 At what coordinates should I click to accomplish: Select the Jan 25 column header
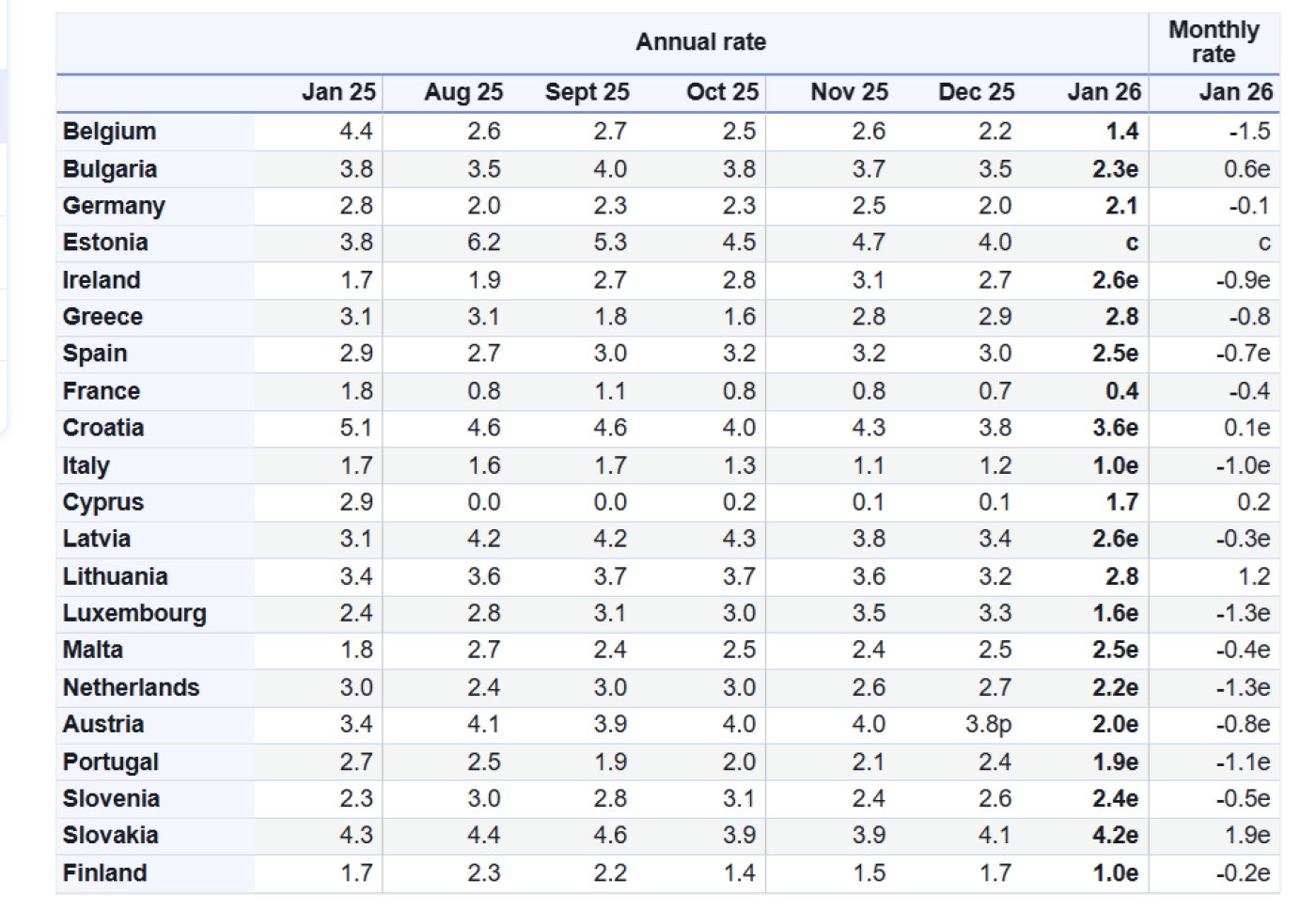click(x=338, y=92)
